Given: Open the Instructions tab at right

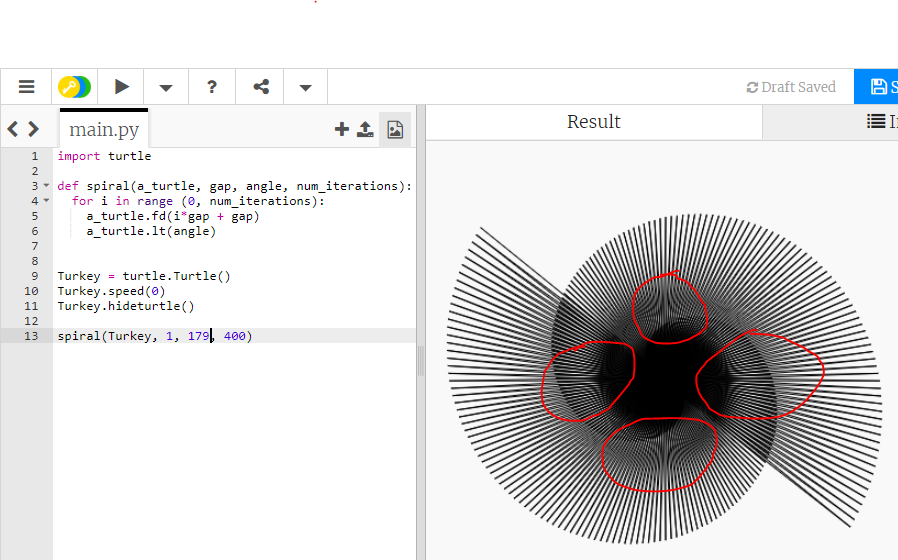Looking at the screenshot, I should click(x=880, y=122).
